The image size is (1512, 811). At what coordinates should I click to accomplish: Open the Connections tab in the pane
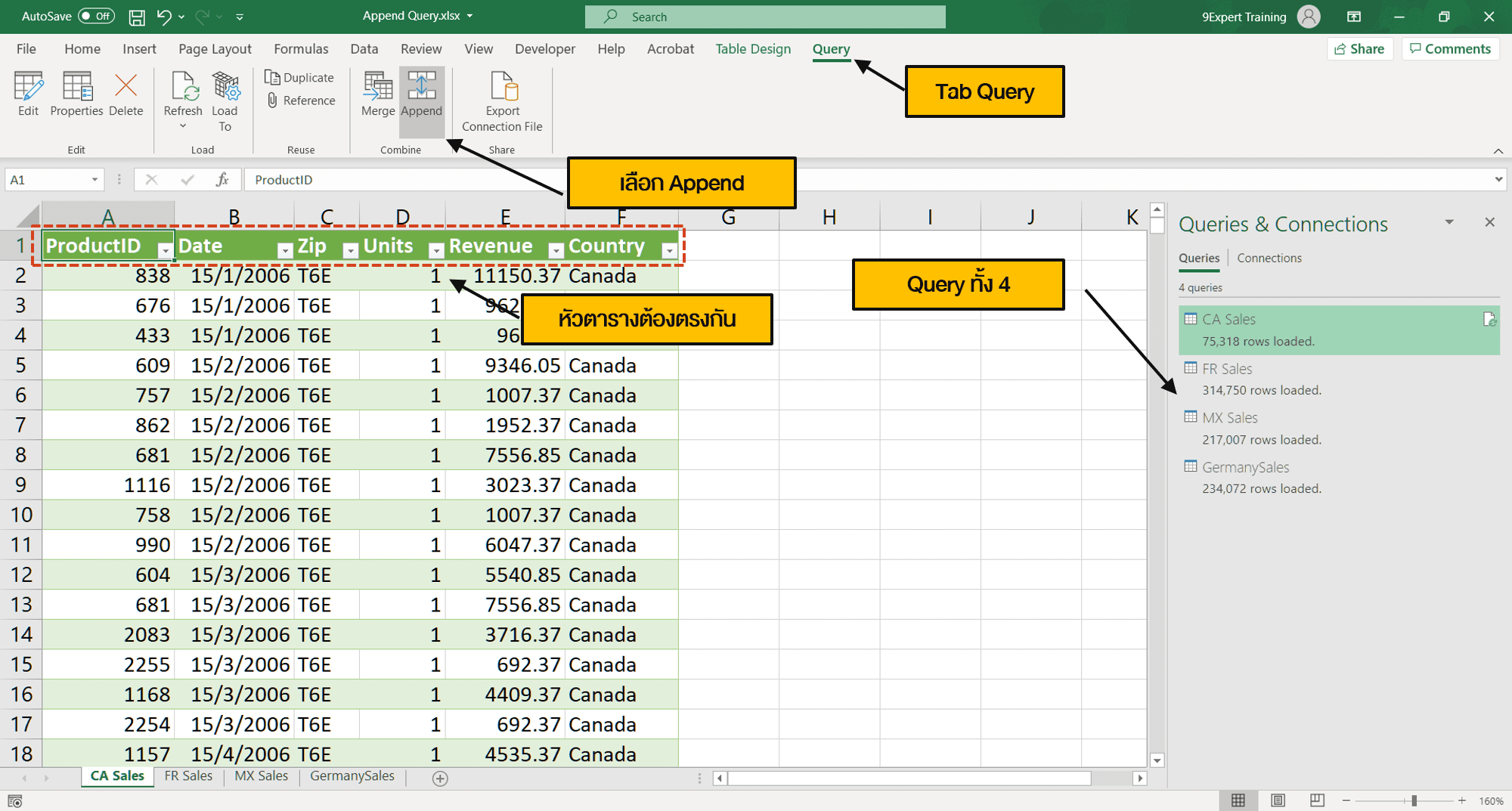point(1269,258)
